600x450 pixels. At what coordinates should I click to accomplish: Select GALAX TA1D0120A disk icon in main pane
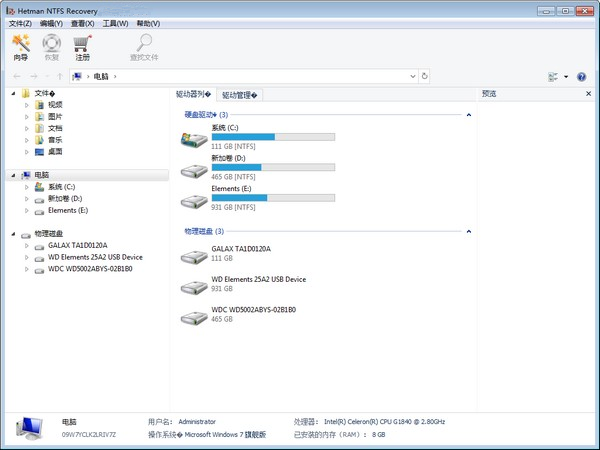(194, 257)
